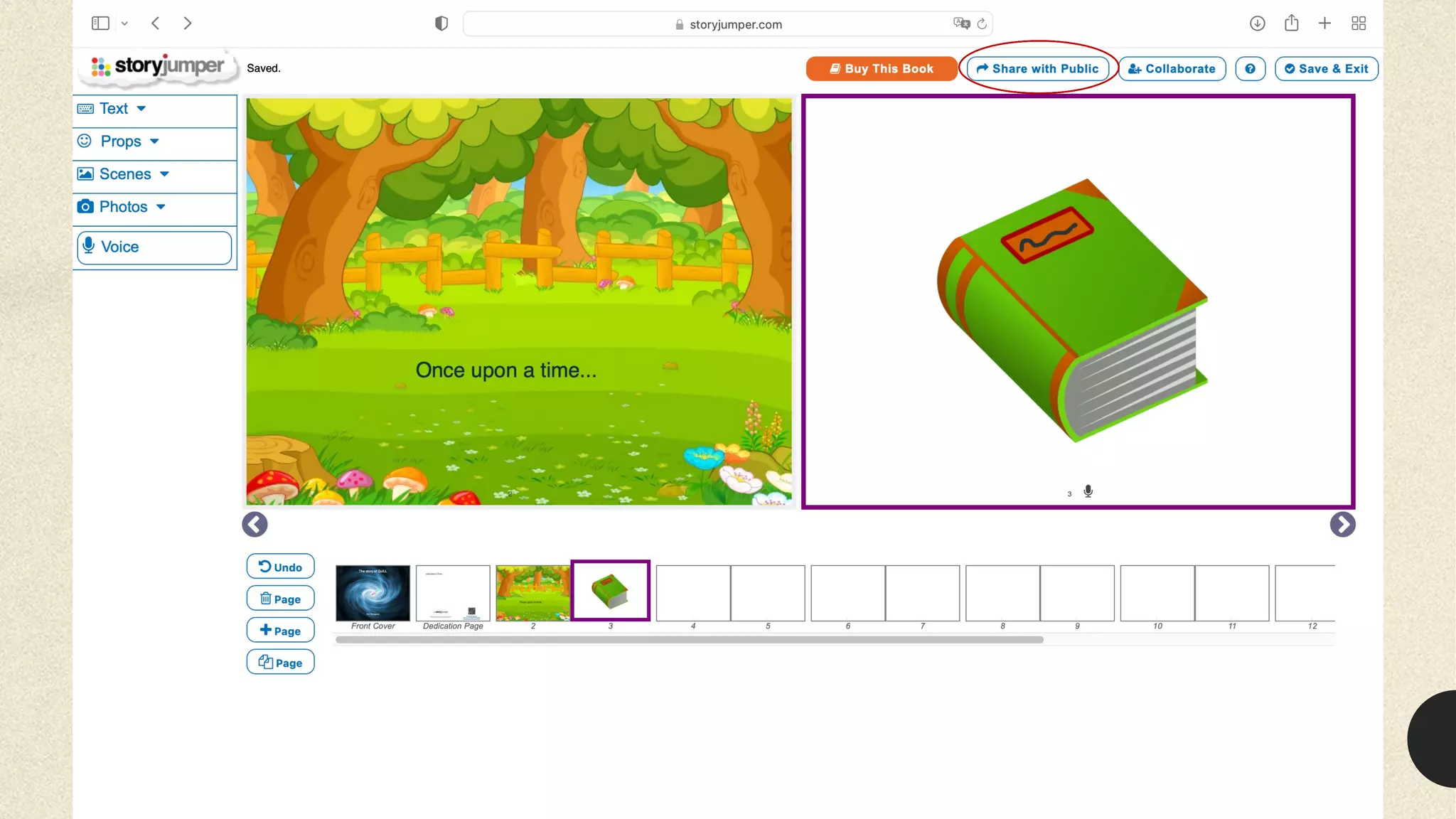
Task: Click the Safari share icon
Action: point(1291,23)
